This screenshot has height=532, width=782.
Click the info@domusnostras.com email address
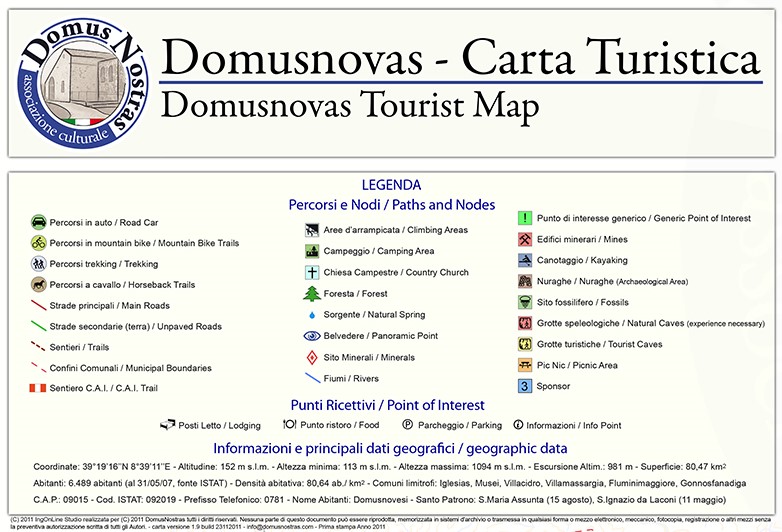click(x=278, y=527)
